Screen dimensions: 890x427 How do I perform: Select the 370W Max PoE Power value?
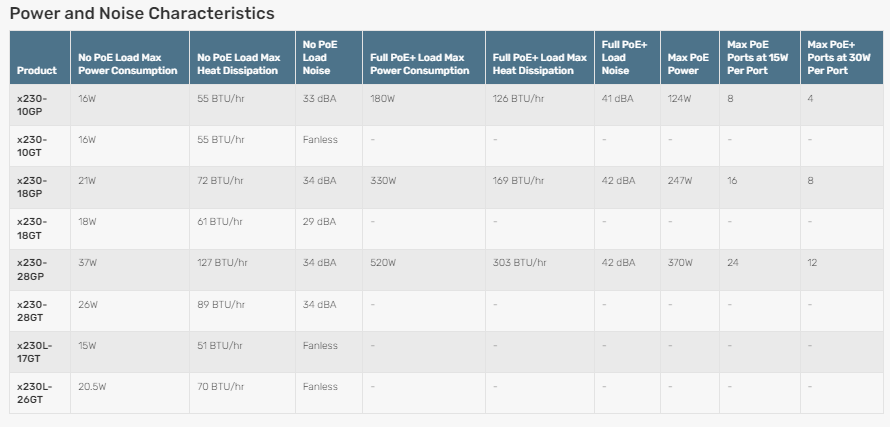(680, 263)
